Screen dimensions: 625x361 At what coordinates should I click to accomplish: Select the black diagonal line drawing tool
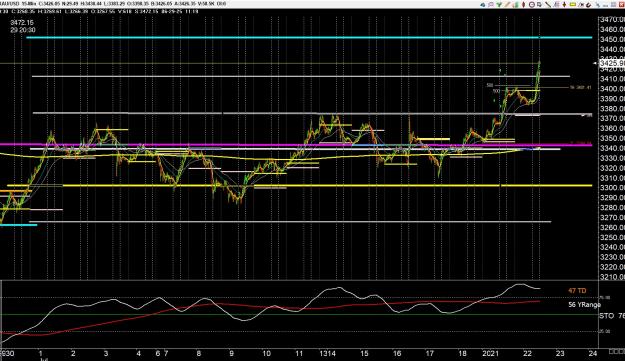tap(548, 5)
